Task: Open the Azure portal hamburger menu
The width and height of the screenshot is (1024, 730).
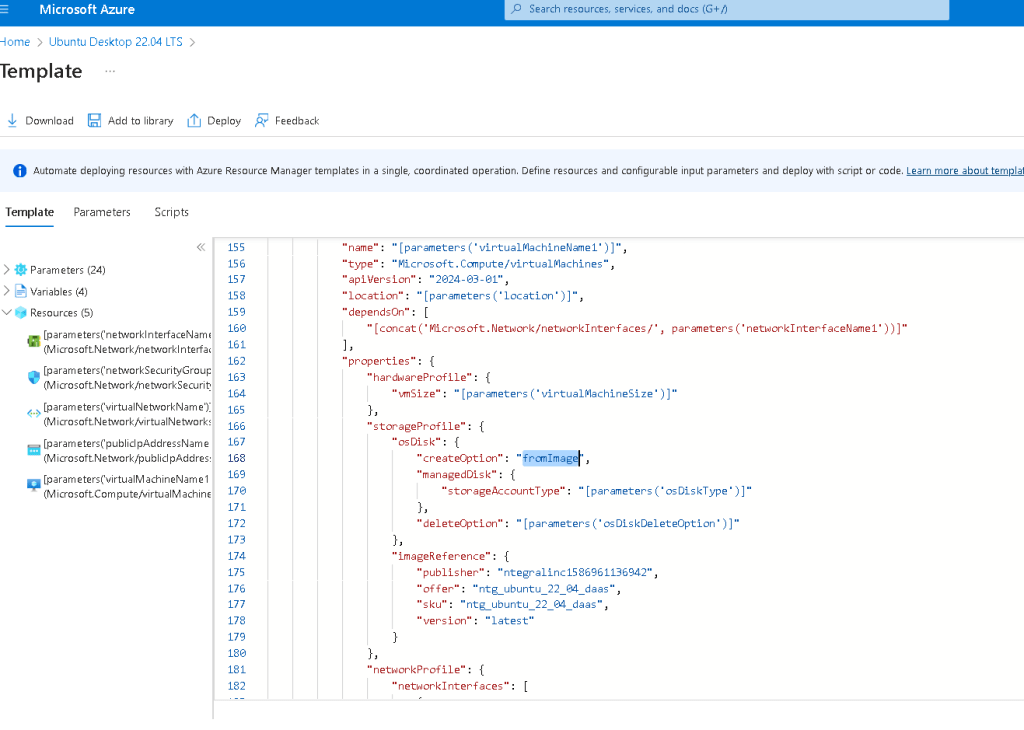Action: [x=4, y=9]
